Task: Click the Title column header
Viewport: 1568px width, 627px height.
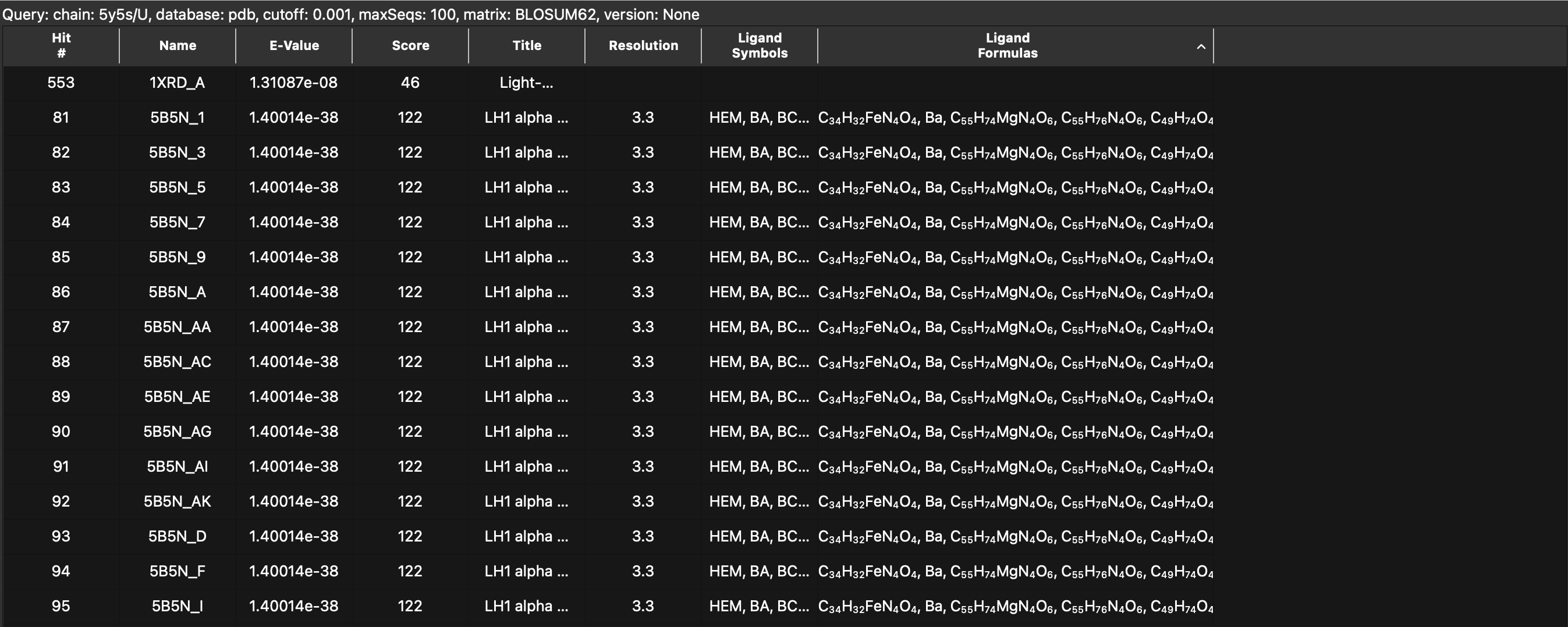Action: click(x=527, y=45)
